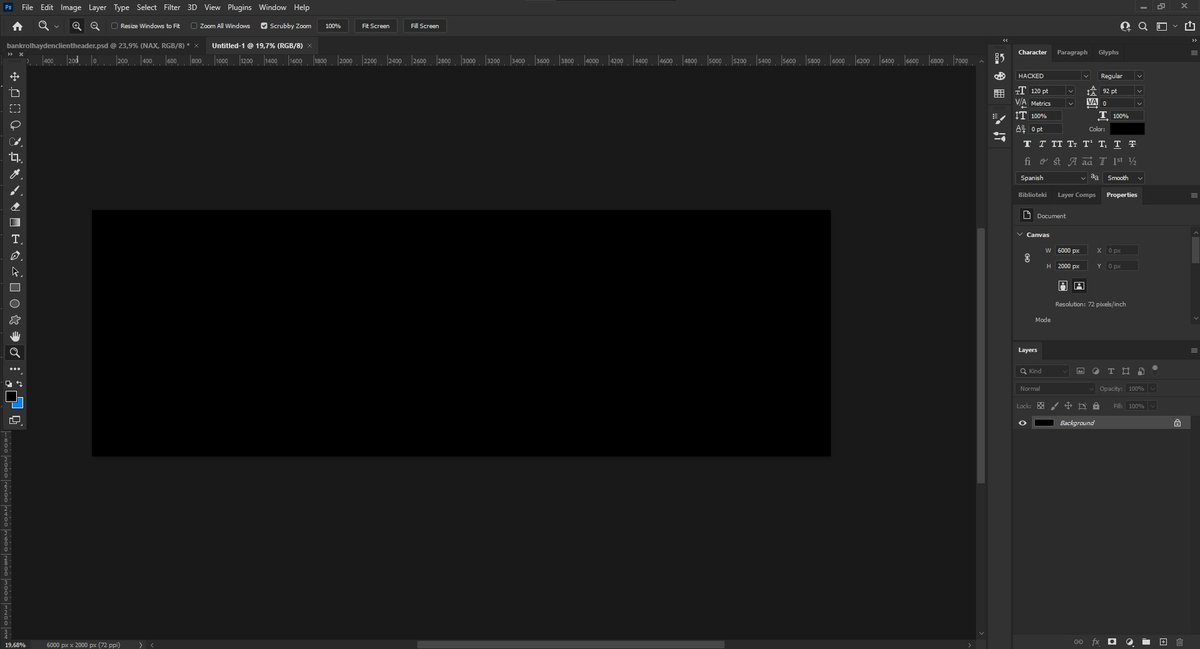Image resolution: width=1200 pixels, height=649 pixels.
Task: Switch to the Glyphs tab
Action: coord(1109,52)
